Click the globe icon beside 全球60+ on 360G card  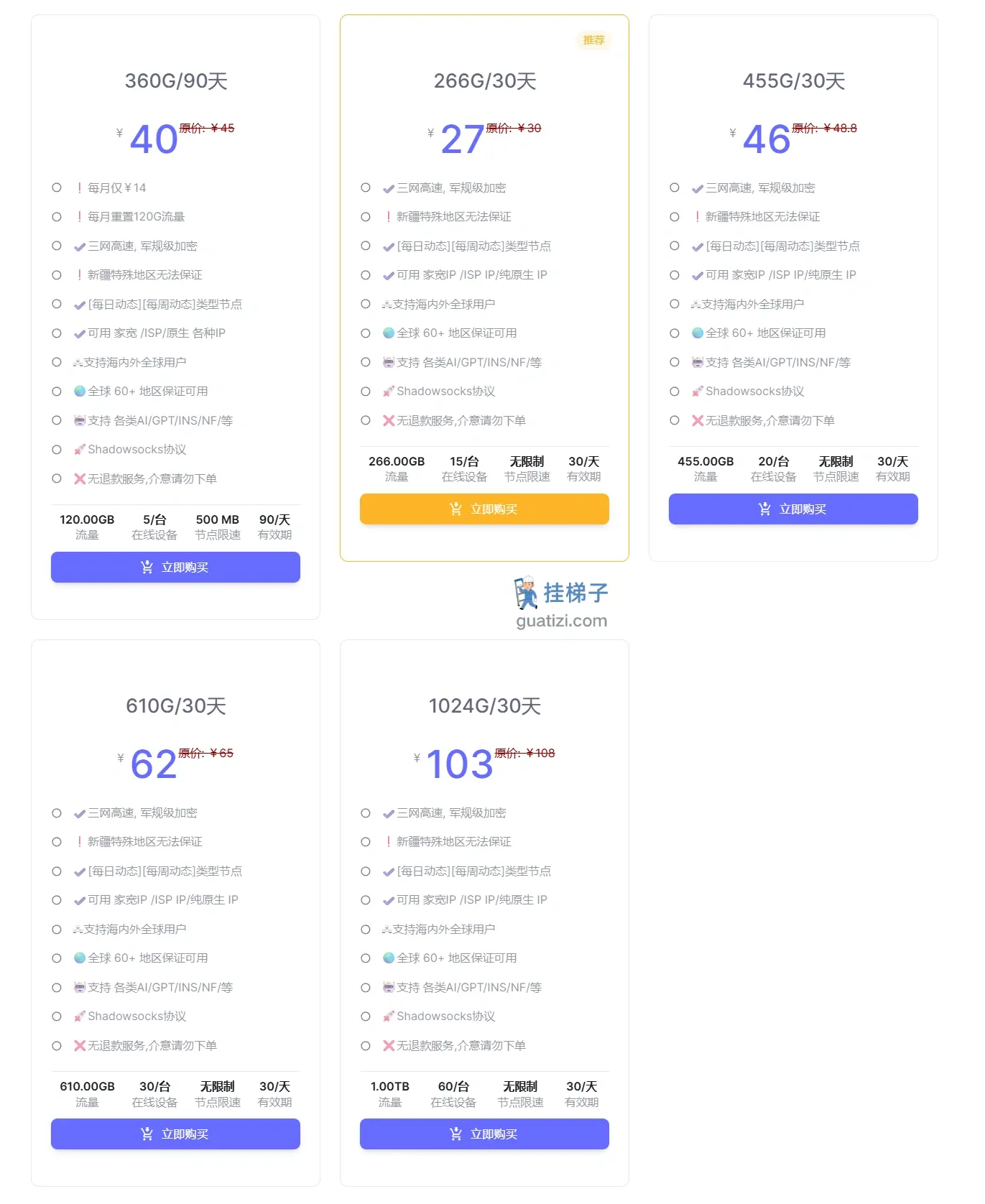click(x=79, y=391)
